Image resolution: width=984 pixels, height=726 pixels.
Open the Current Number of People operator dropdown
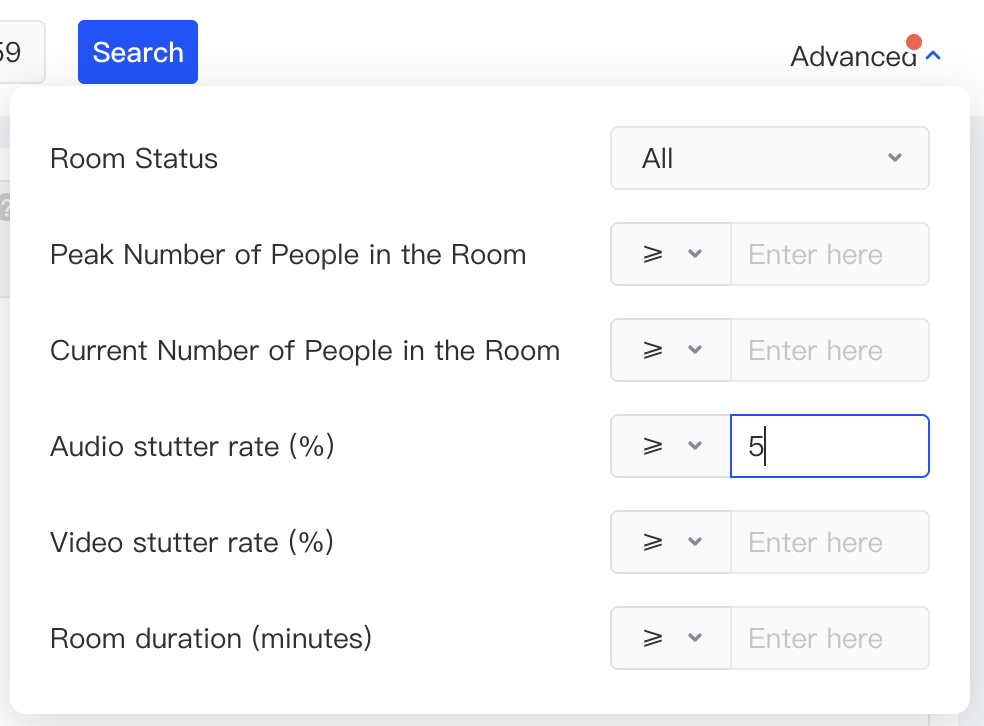671,350
